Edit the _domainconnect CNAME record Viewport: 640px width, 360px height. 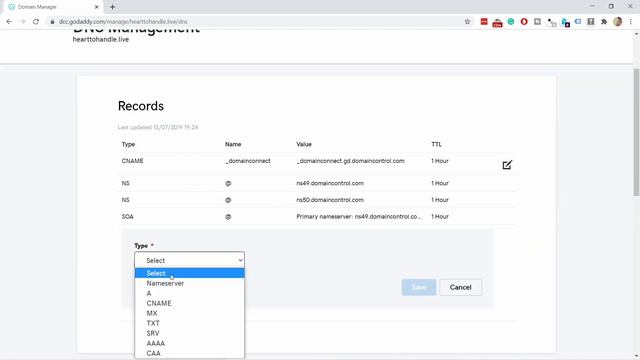tap(507, 165)
